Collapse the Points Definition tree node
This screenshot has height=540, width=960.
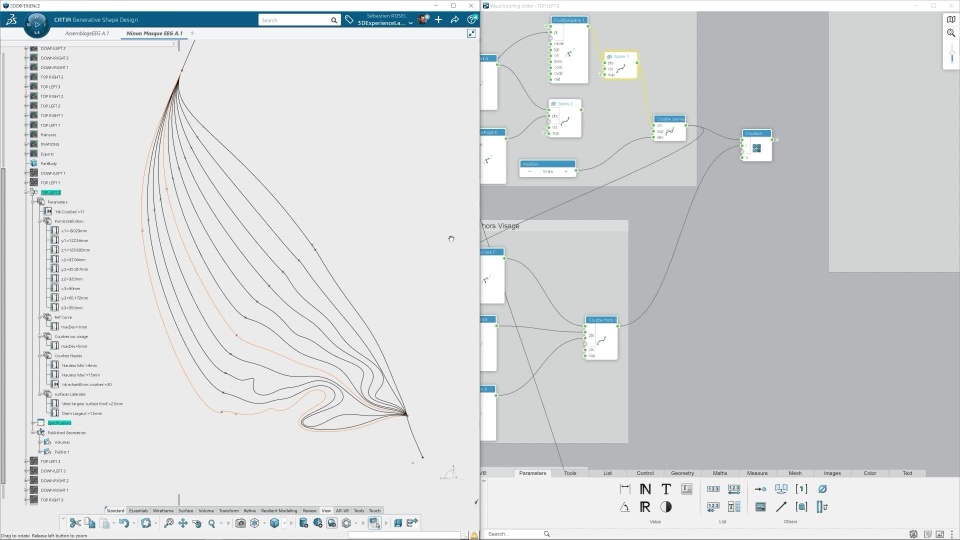tap(40, 221)
